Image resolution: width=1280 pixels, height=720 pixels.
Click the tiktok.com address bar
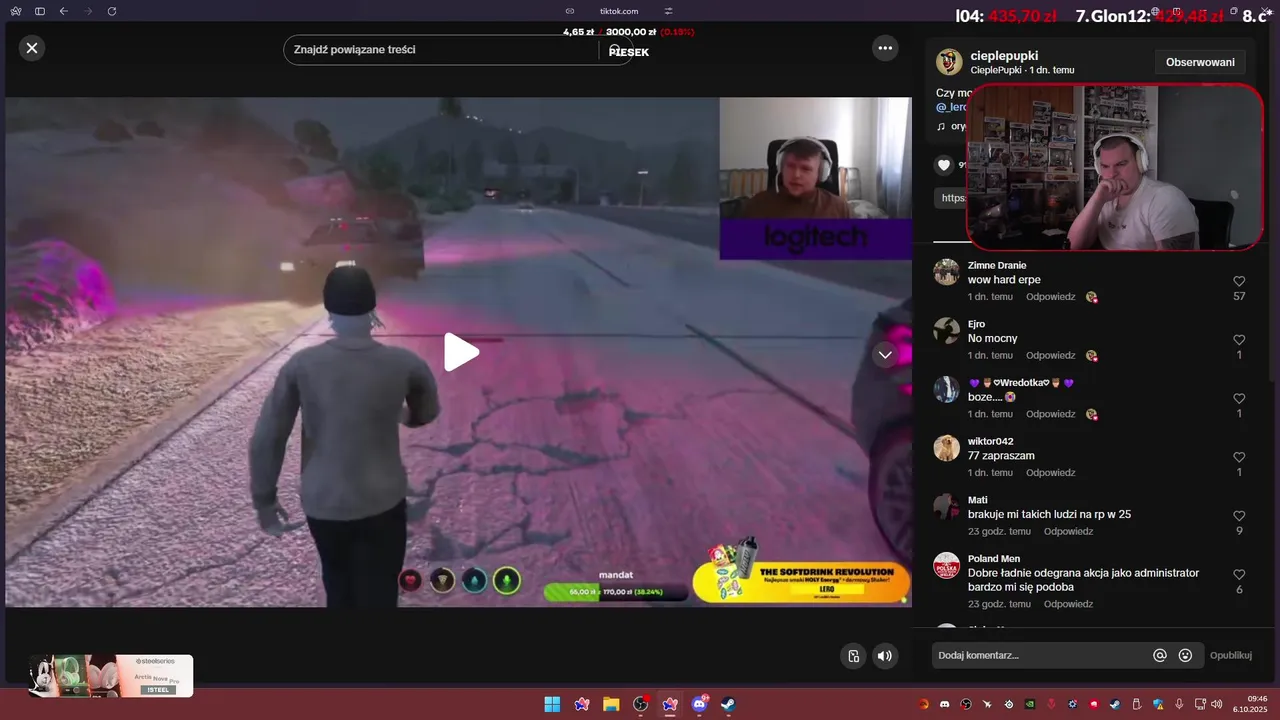(619, 11)
